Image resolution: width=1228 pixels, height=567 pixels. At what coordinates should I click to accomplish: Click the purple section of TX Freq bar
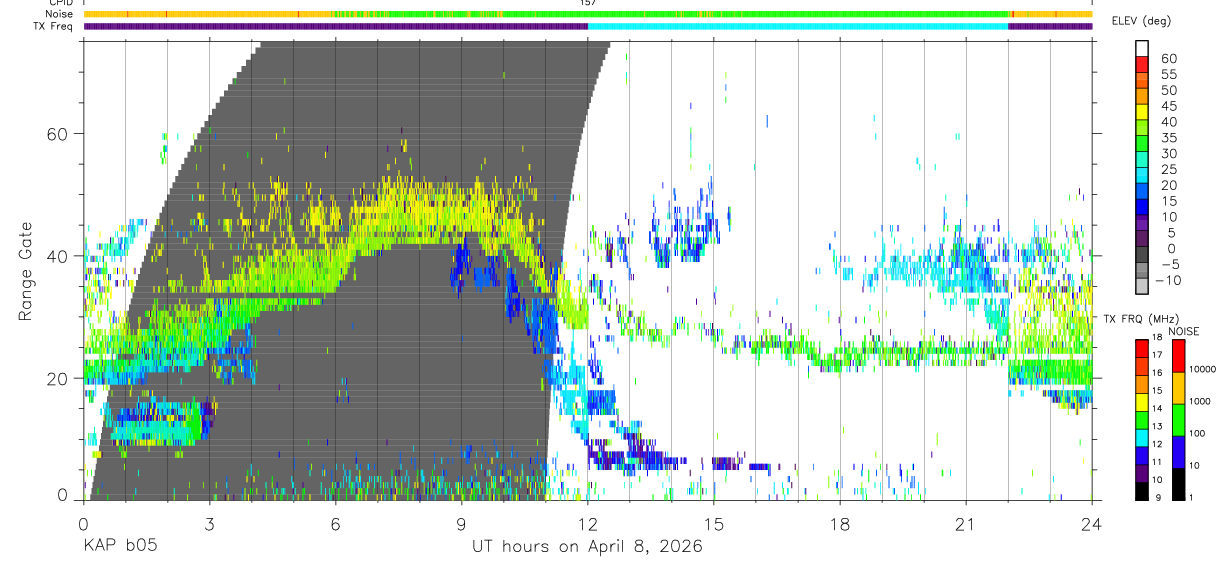[x=335, y=26]
